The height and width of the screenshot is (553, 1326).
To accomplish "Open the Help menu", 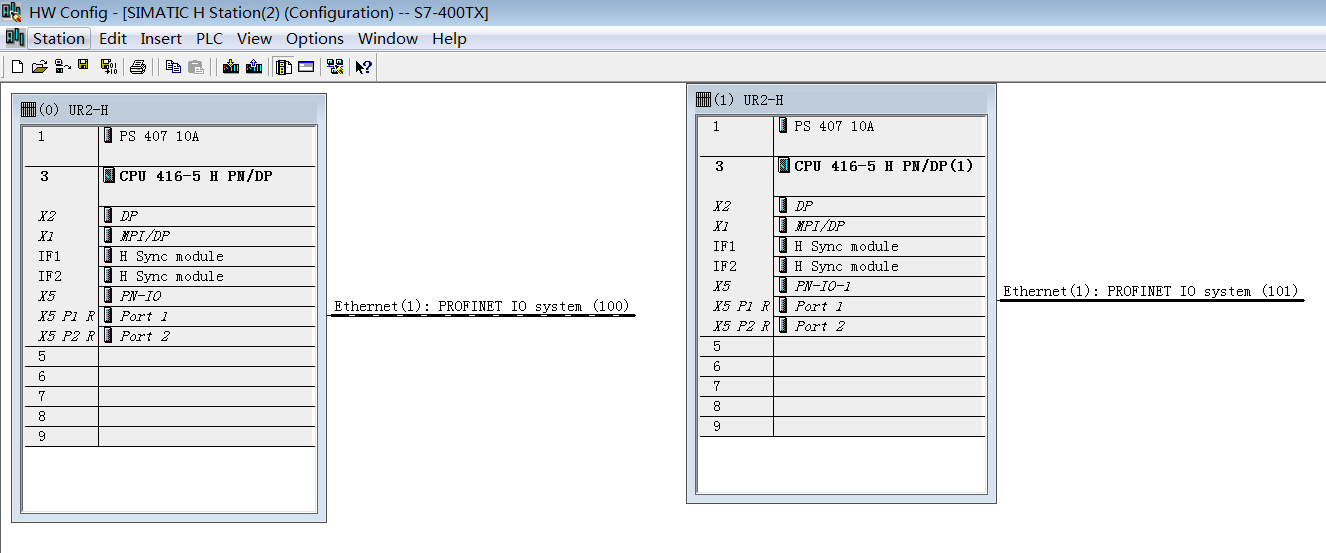I will [449, 39].
